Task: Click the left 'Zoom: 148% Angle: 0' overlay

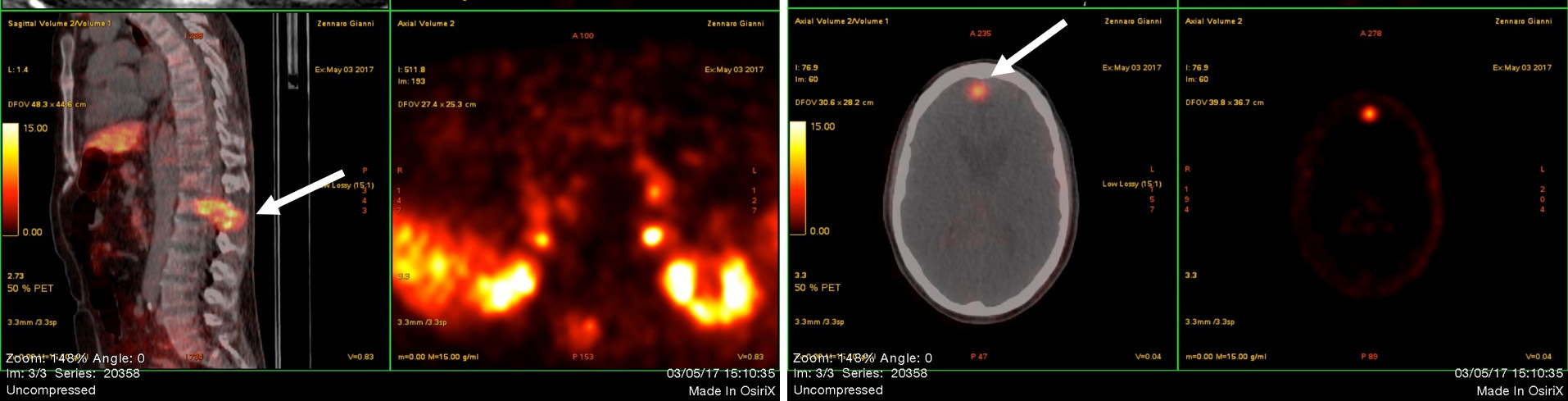Action: pyautogui.click(x=75, y=358)
